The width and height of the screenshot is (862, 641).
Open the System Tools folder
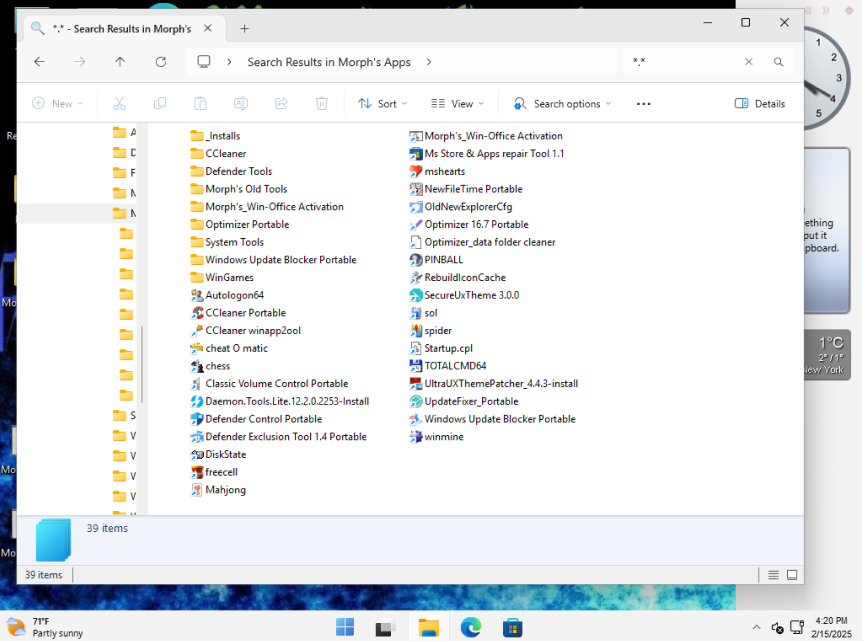coord(227,242)
